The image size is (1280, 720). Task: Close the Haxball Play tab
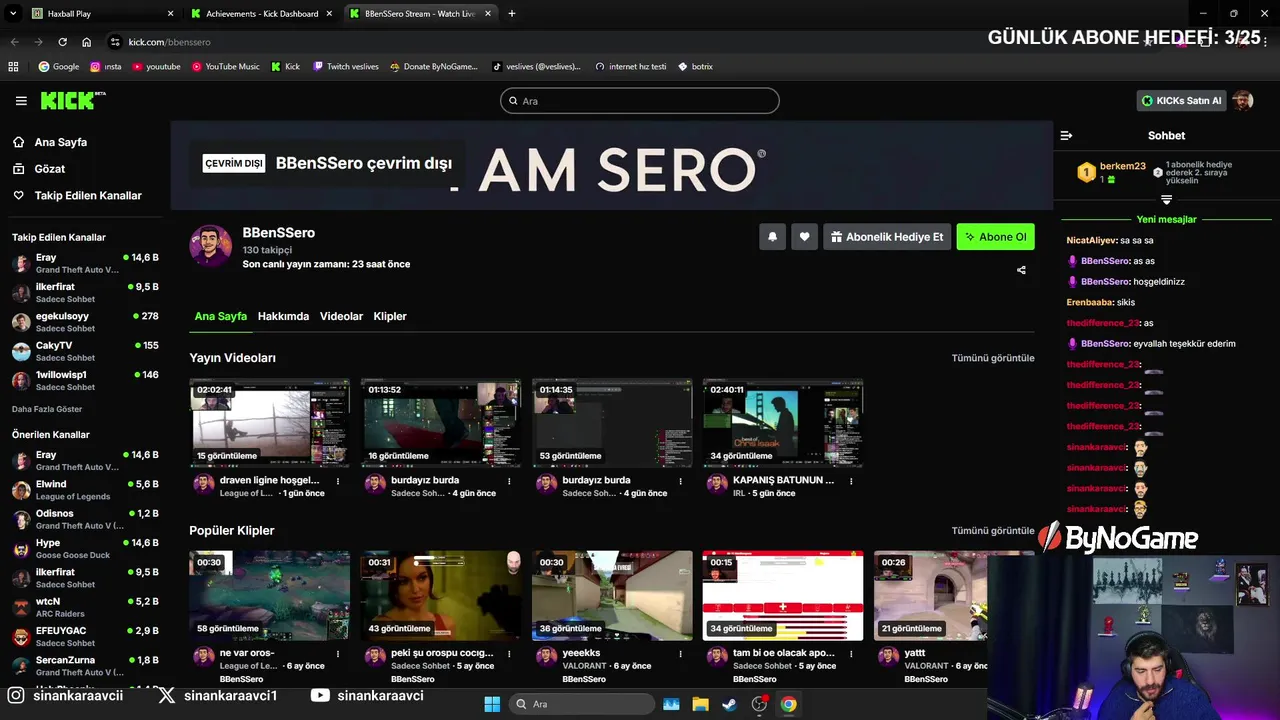click(x=170, y=14)
